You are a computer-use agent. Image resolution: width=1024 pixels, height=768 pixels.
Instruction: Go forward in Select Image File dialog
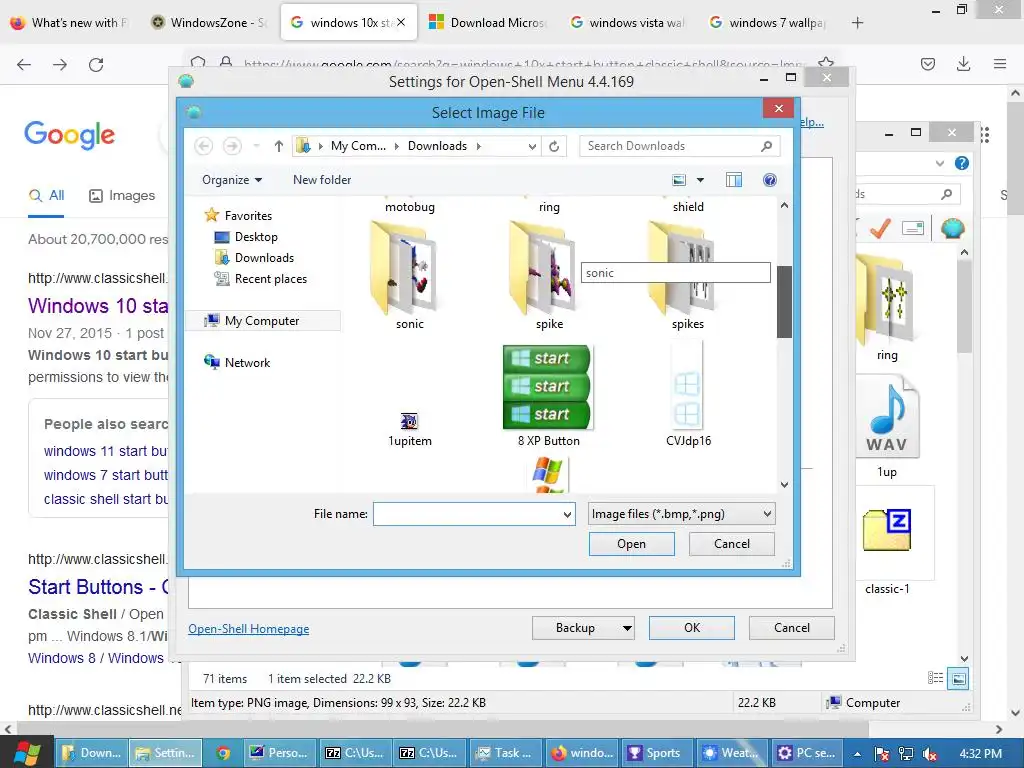[x=232, y=146]
